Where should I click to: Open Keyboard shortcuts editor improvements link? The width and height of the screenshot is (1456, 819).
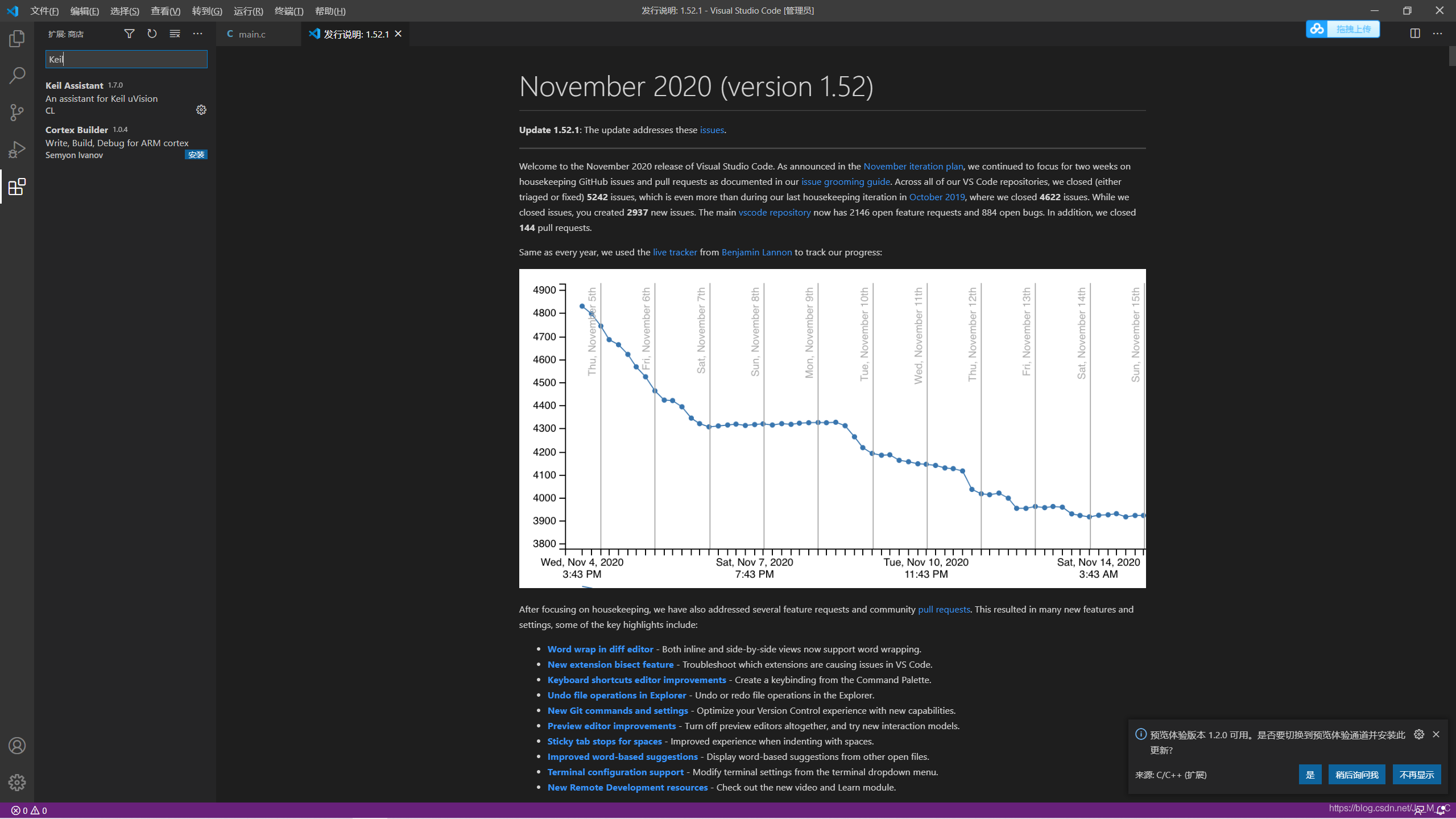tap(637, 680)
